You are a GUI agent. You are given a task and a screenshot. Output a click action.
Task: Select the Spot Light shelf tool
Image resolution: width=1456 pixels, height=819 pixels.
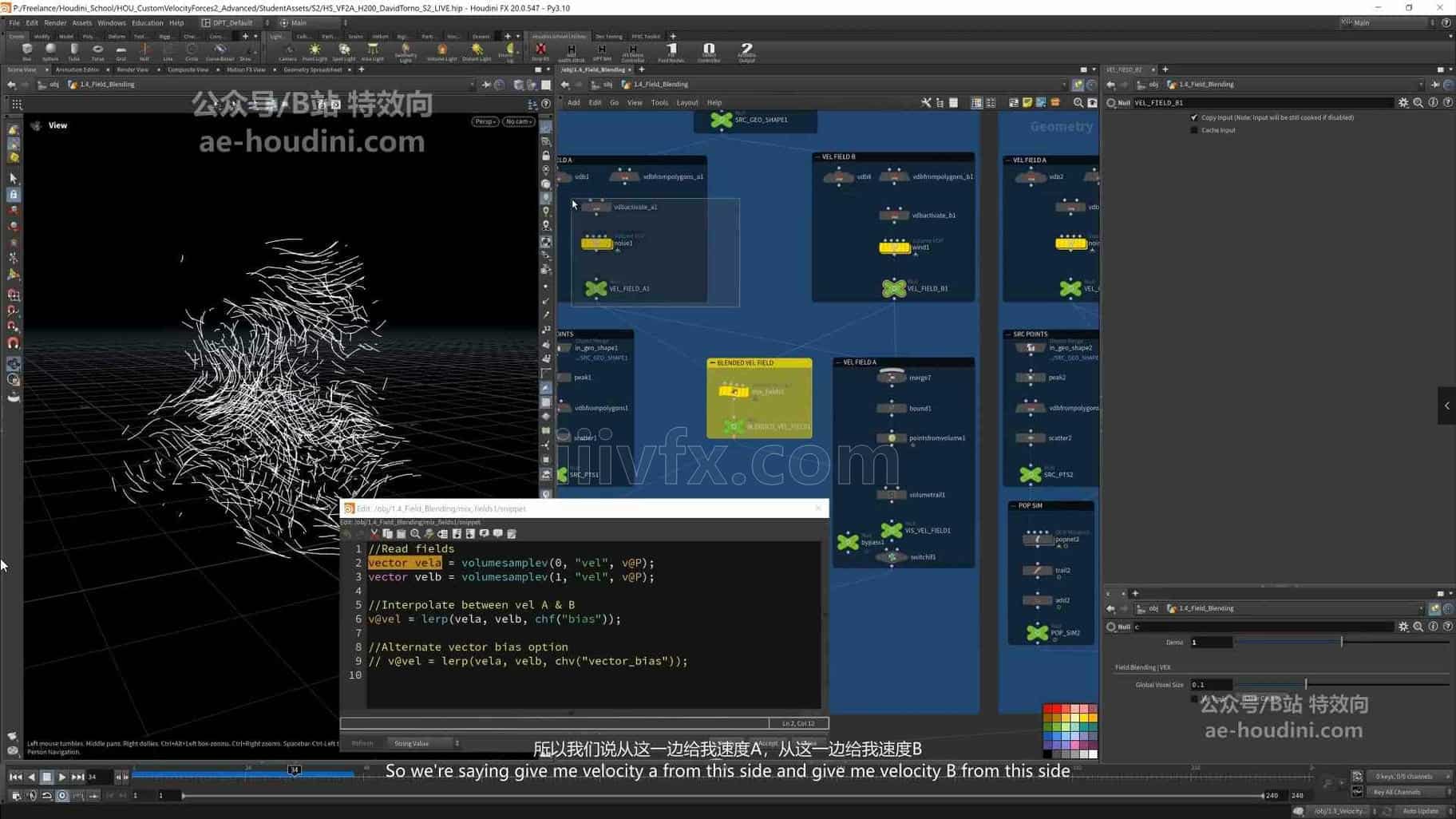[343, 52]
